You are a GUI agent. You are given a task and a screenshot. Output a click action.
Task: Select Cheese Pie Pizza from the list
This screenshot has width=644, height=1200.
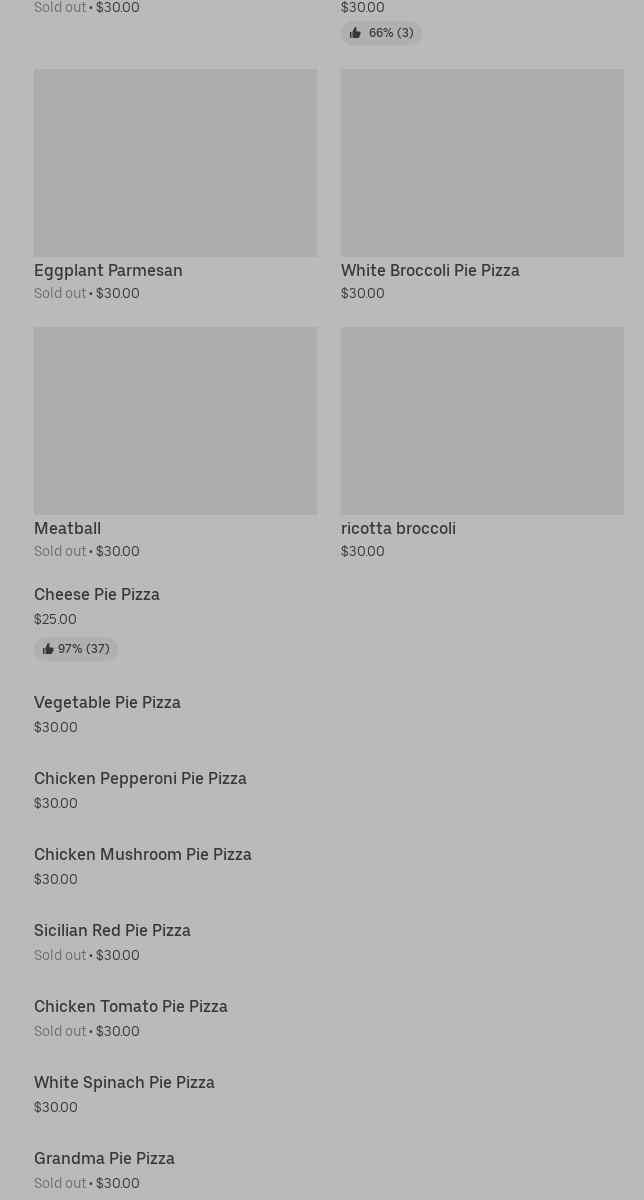pos(97,594)
